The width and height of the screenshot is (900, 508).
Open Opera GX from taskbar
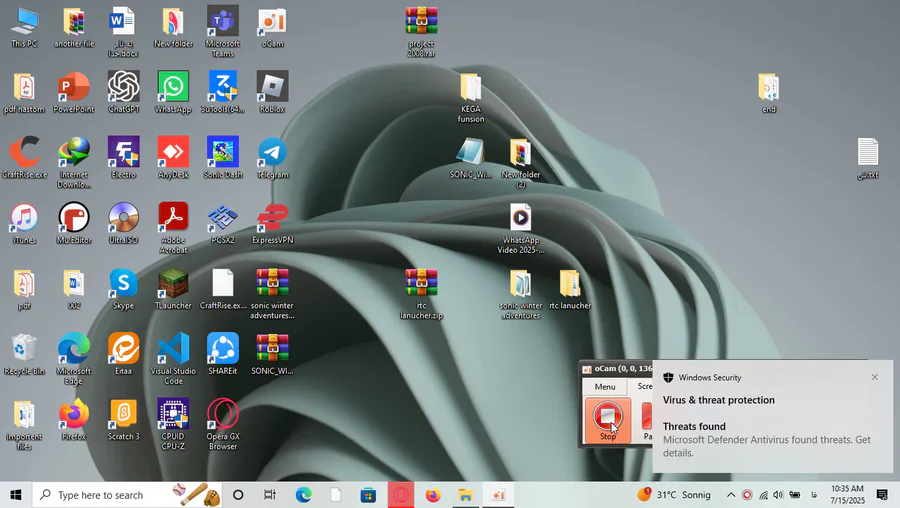click(x=401, y=495)
